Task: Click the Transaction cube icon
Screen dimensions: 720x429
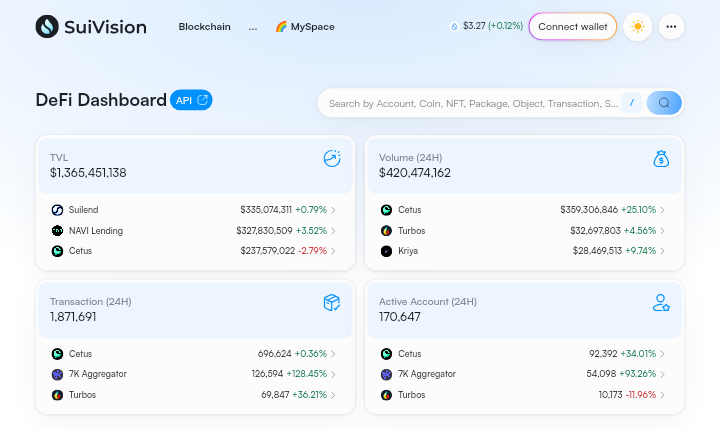Action: click(x=332, y=302)
